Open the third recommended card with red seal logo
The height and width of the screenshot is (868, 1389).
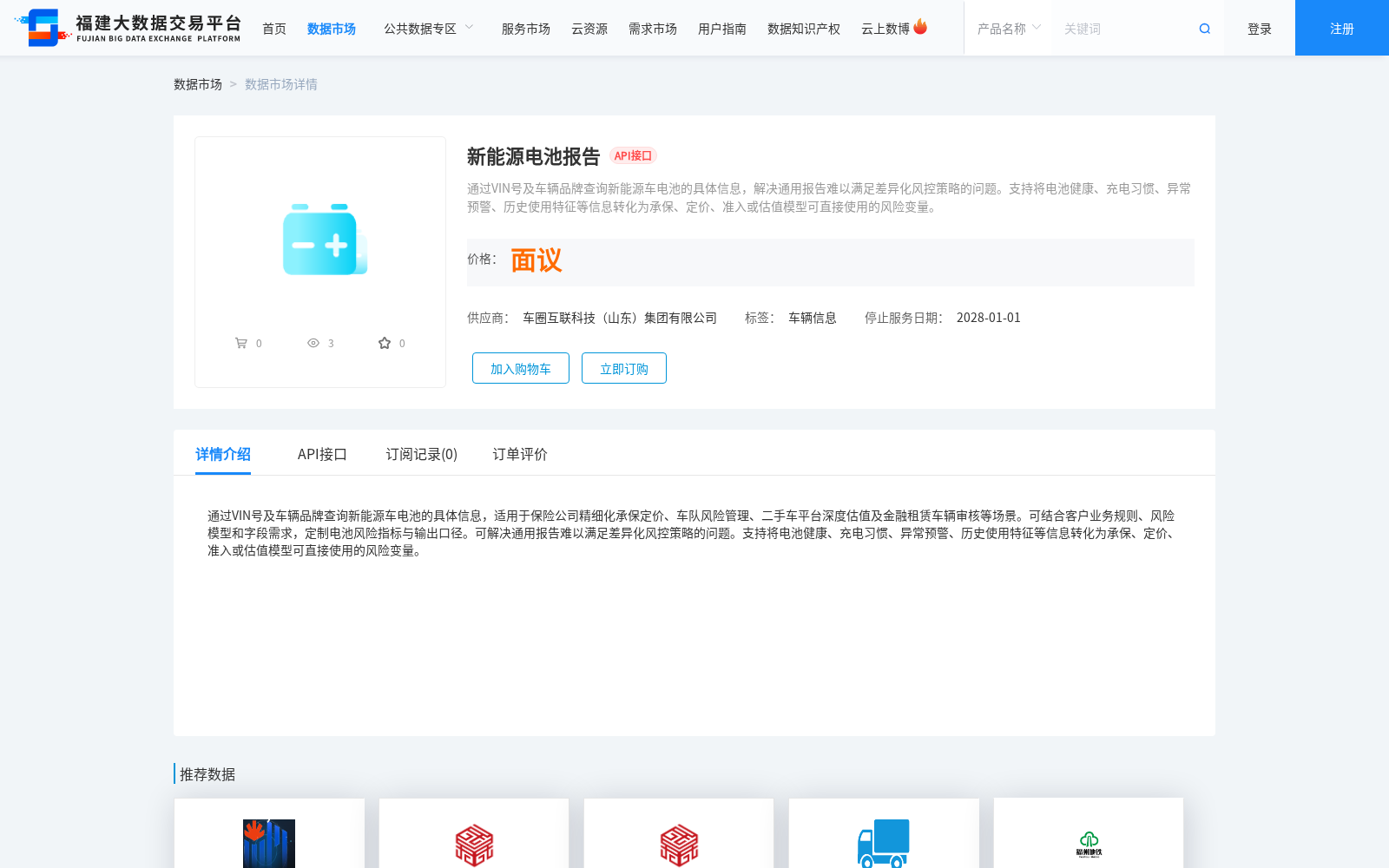click(679, 833)
